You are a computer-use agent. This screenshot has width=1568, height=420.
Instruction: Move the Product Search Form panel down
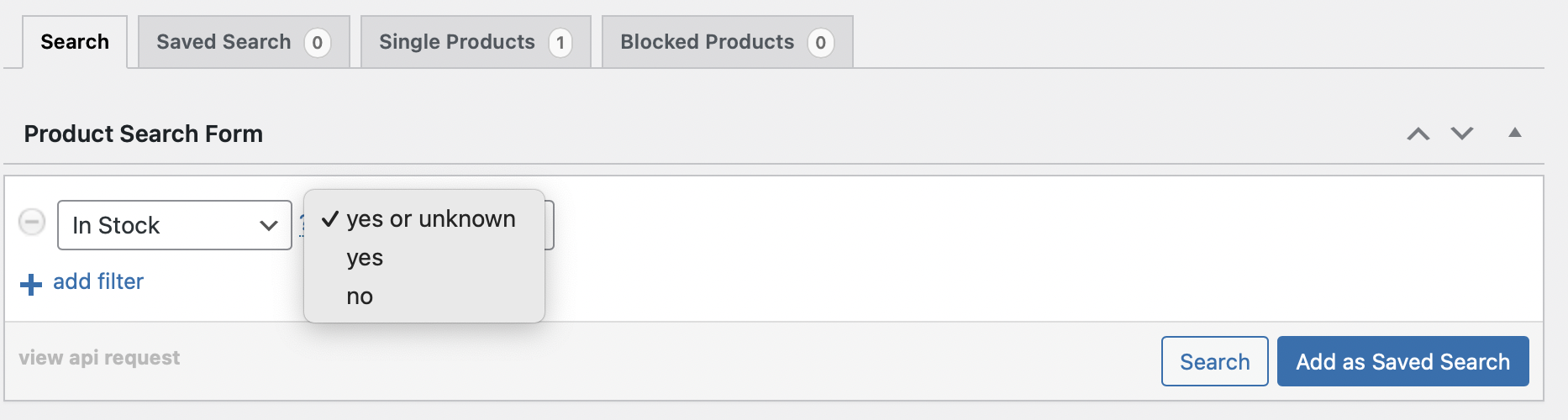click(x=1462, y=134)
